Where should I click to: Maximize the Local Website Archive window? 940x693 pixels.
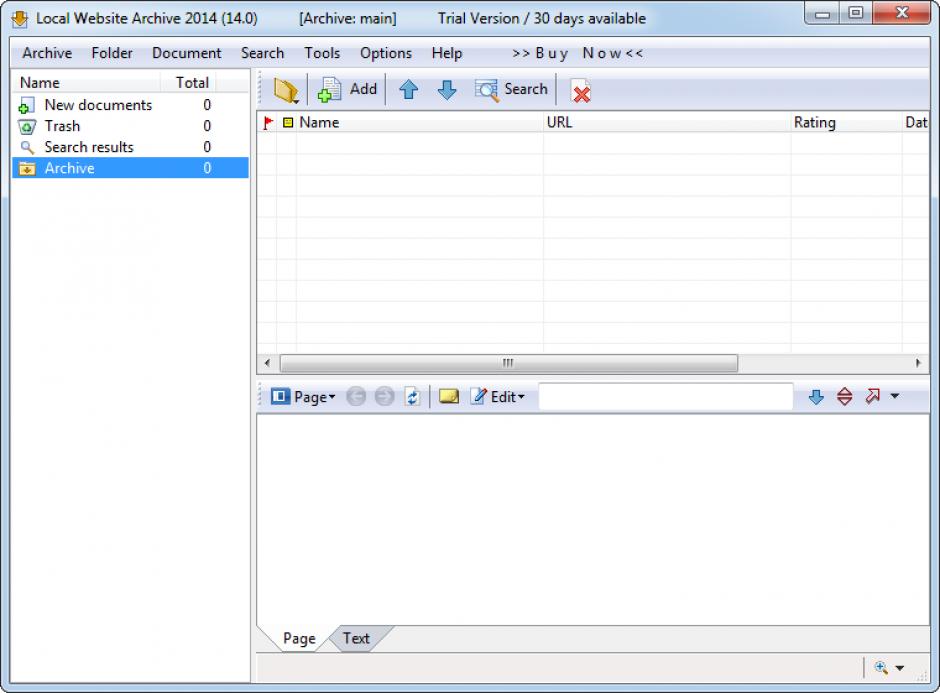[856, 13]
